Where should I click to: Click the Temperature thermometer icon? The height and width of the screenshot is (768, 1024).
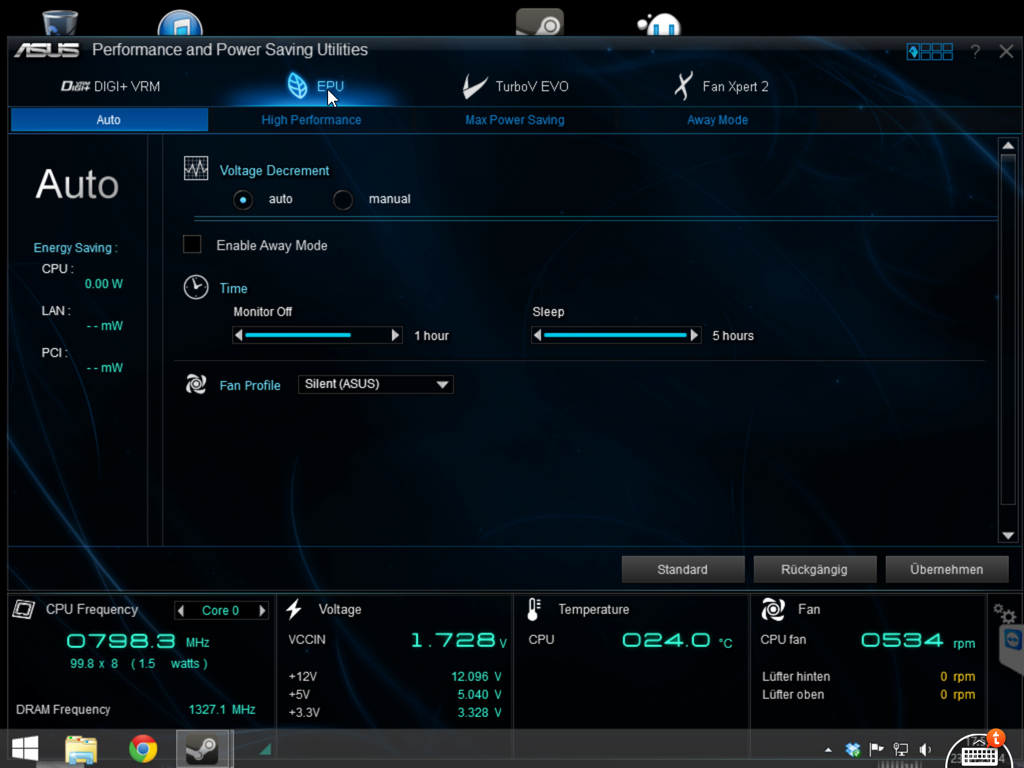coord(534,609)
